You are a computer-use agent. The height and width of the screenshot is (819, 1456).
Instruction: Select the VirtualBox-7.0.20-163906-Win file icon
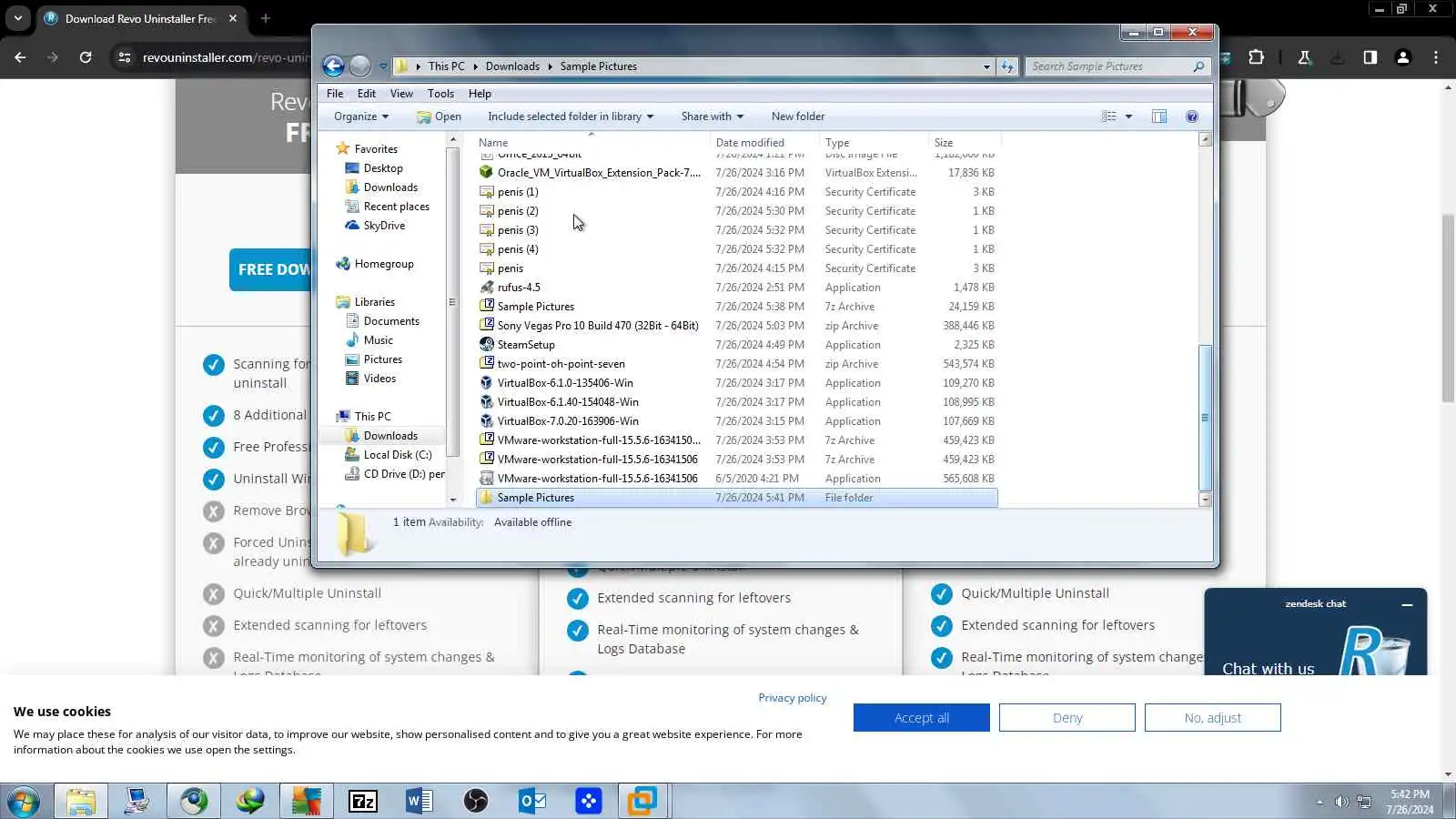tap(487, 421)
